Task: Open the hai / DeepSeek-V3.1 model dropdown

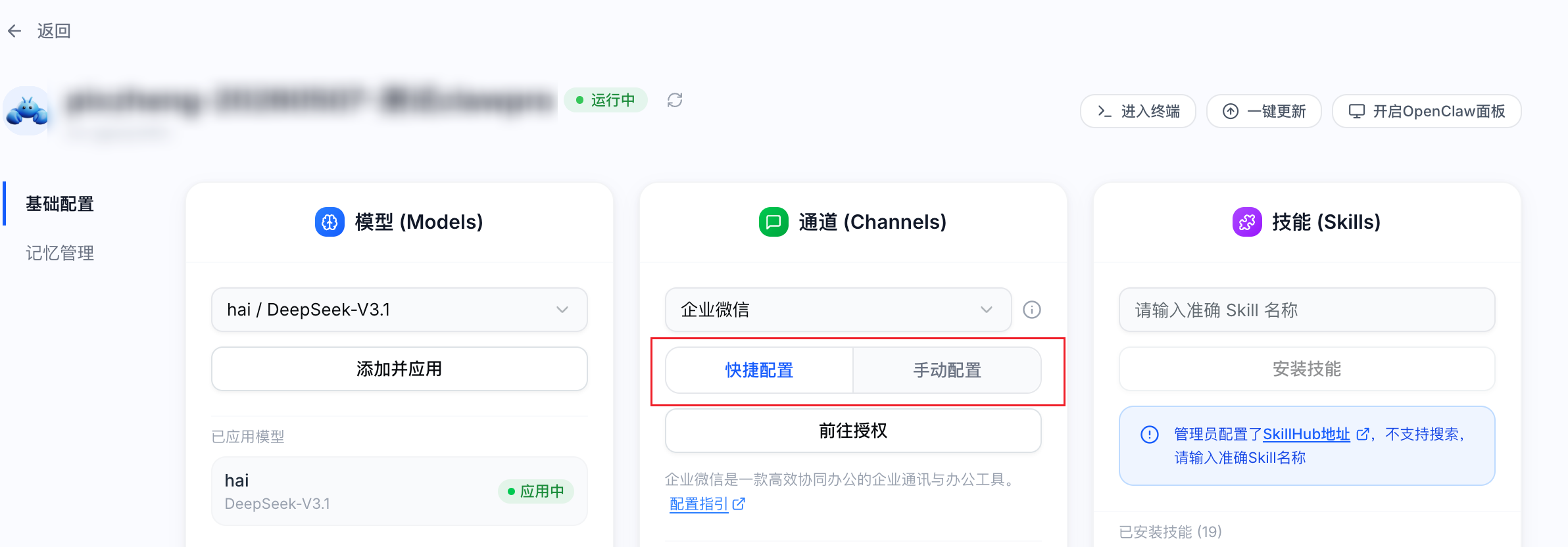Action: point(399,310)
